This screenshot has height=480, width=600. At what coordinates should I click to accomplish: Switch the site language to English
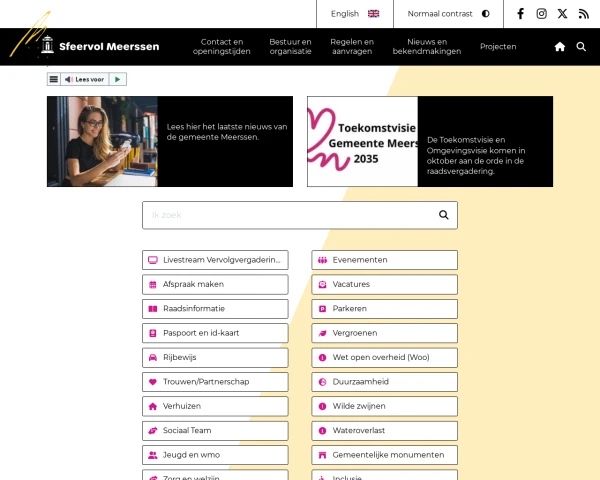[x=355, y=14]
